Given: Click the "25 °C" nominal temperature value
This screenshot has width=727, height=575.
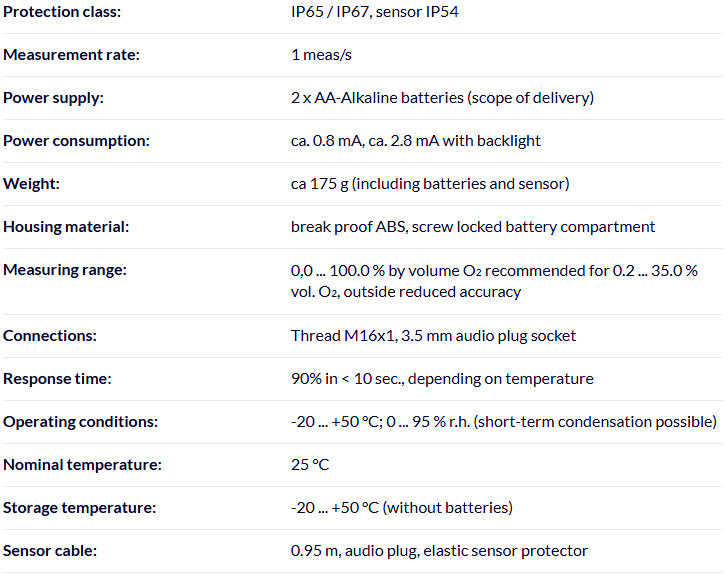Looking at the screenshot, I should [x=310, y=465].
